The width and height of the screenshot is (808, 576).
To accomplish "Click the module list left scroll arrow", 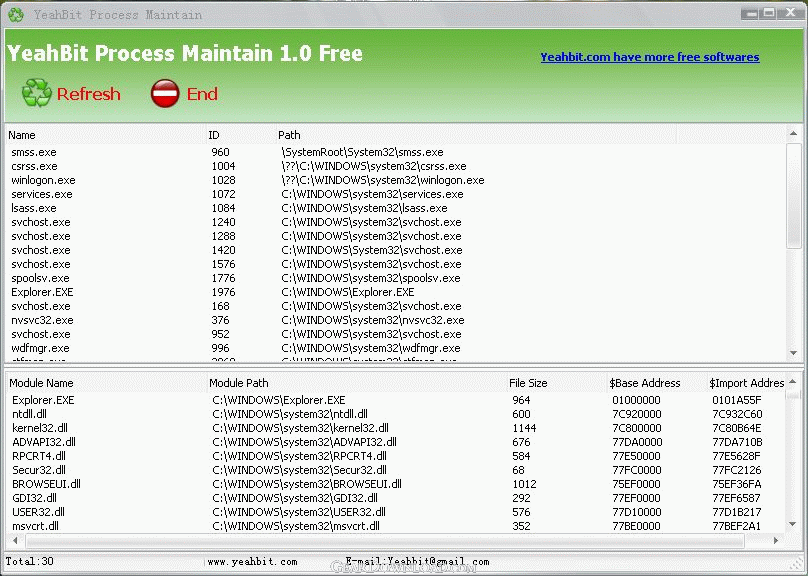I will tap(15, 540).
